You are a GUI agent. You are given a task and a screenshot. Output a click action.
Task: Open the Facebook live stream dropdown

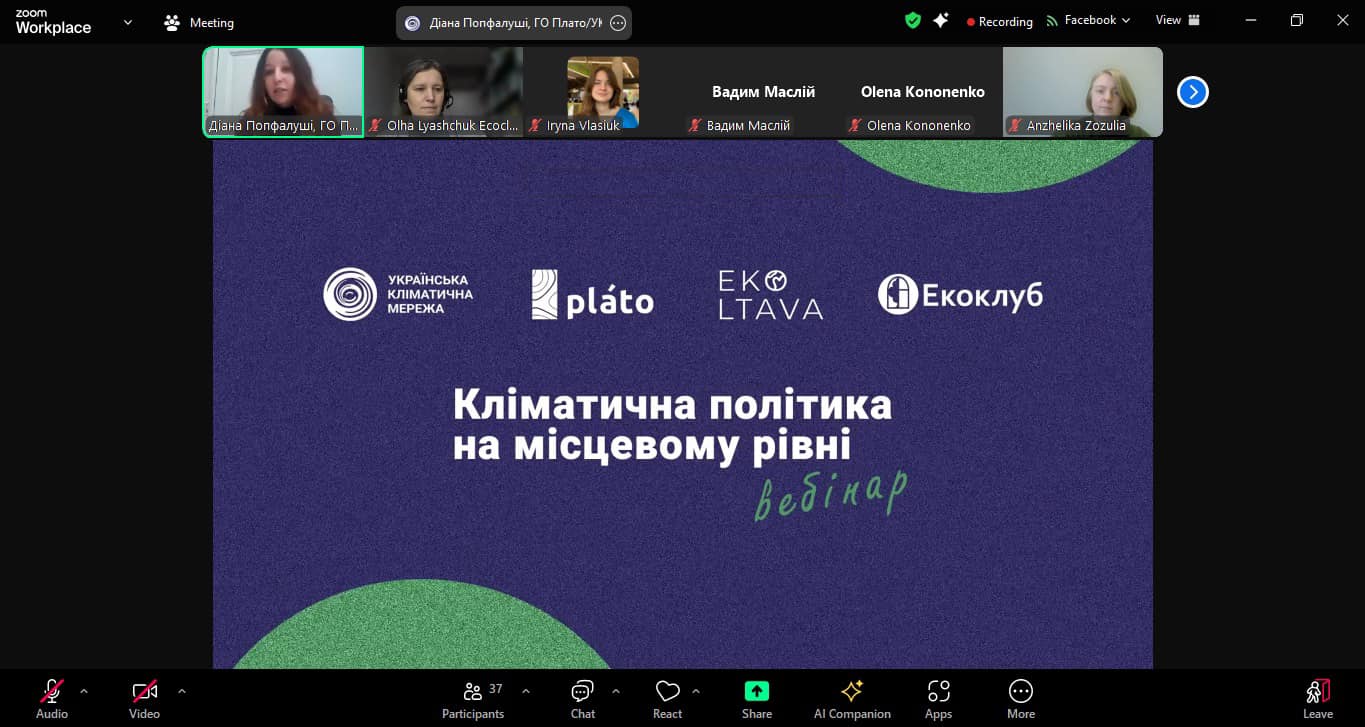click(x=1088, y=20)
